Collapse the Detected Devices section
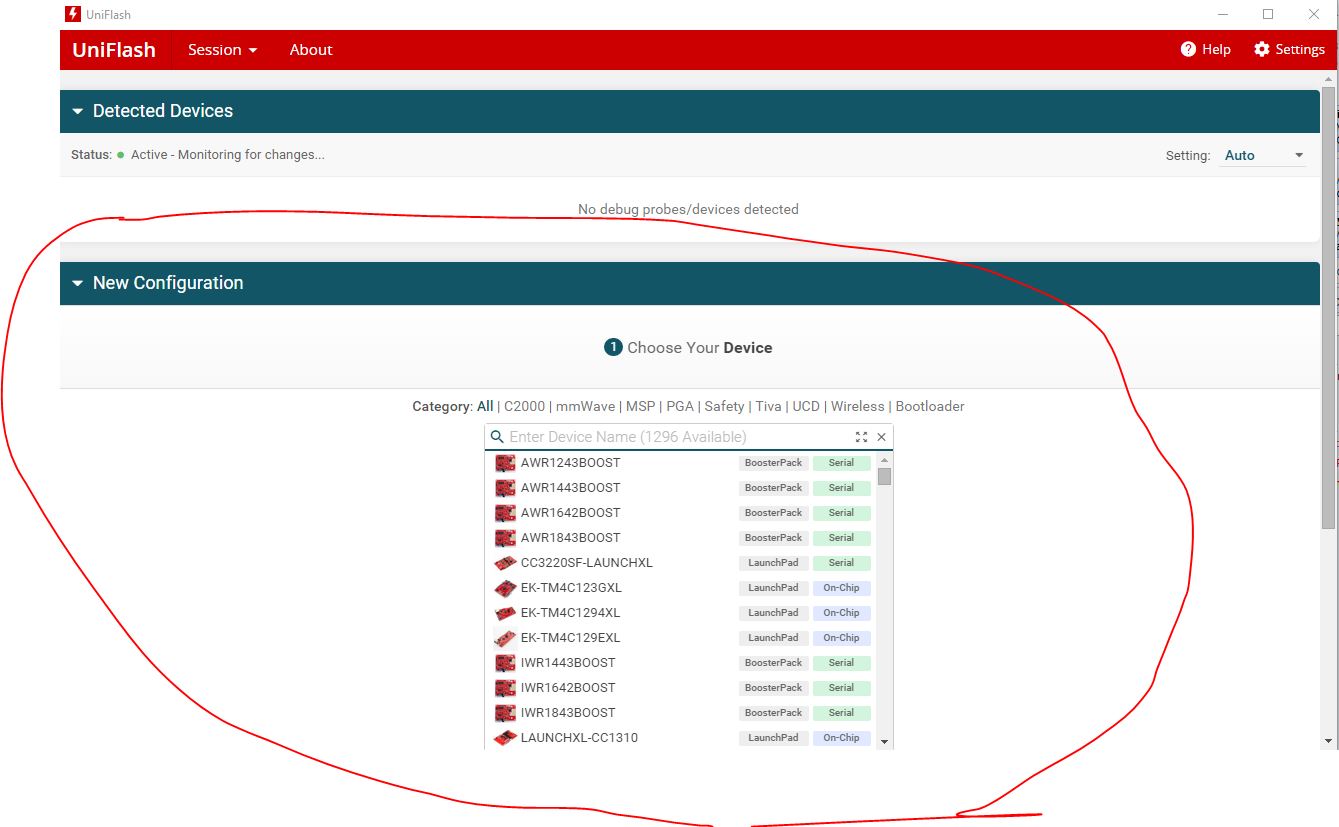1339x827 pixels. point(77,111)
